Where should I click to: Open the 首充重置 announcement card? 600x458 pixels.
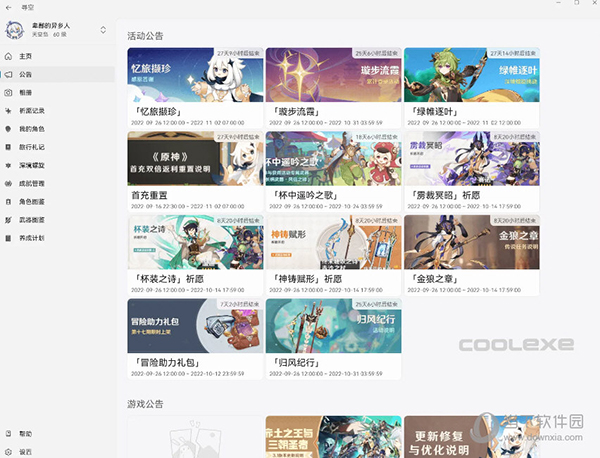tap(195, 171)
